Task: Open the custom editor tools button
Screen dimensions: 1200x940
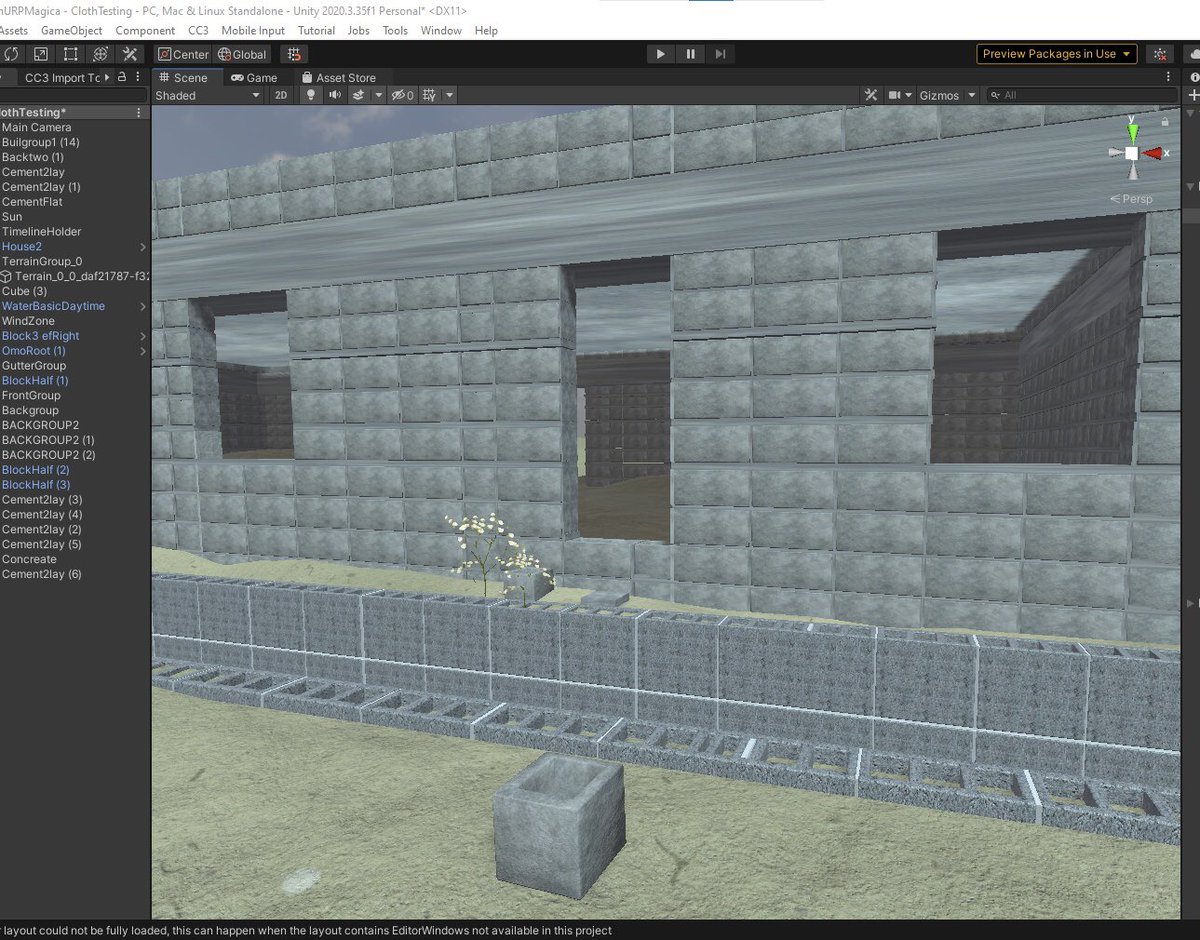Action: [x=129, y=54]
